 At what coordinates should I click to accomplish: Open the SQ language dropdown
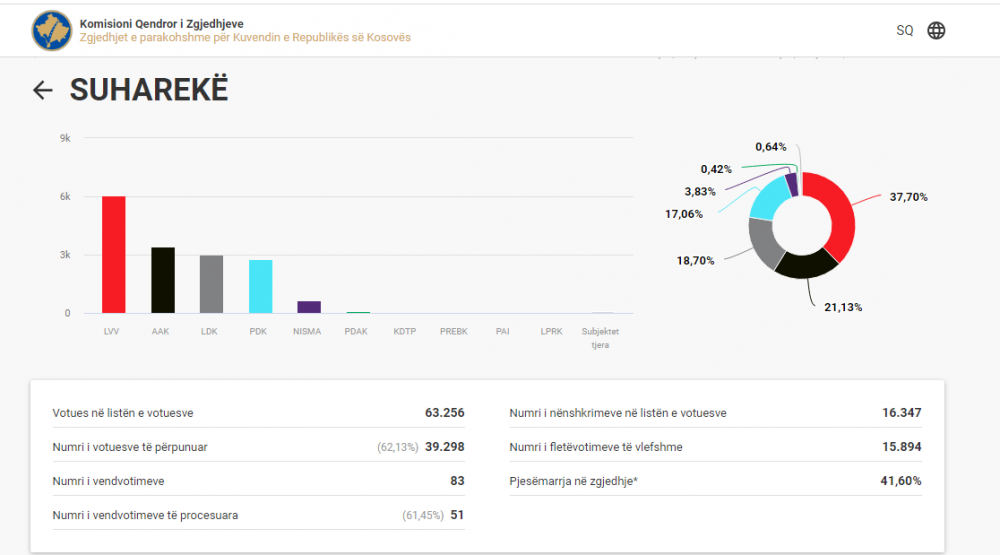pos(904,31)
